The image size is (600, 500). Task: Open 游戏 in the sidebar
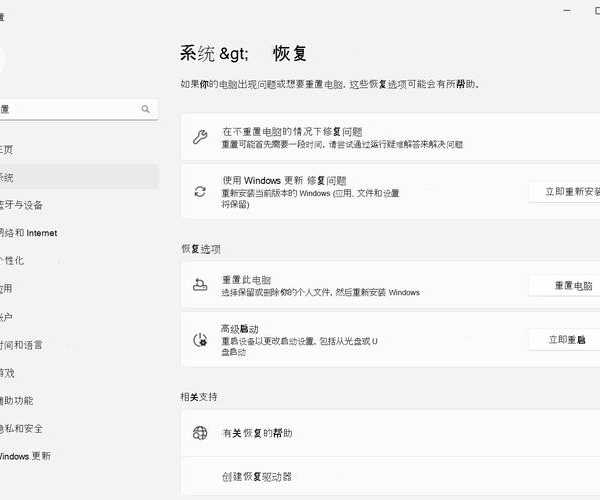(x=78, y=373)
